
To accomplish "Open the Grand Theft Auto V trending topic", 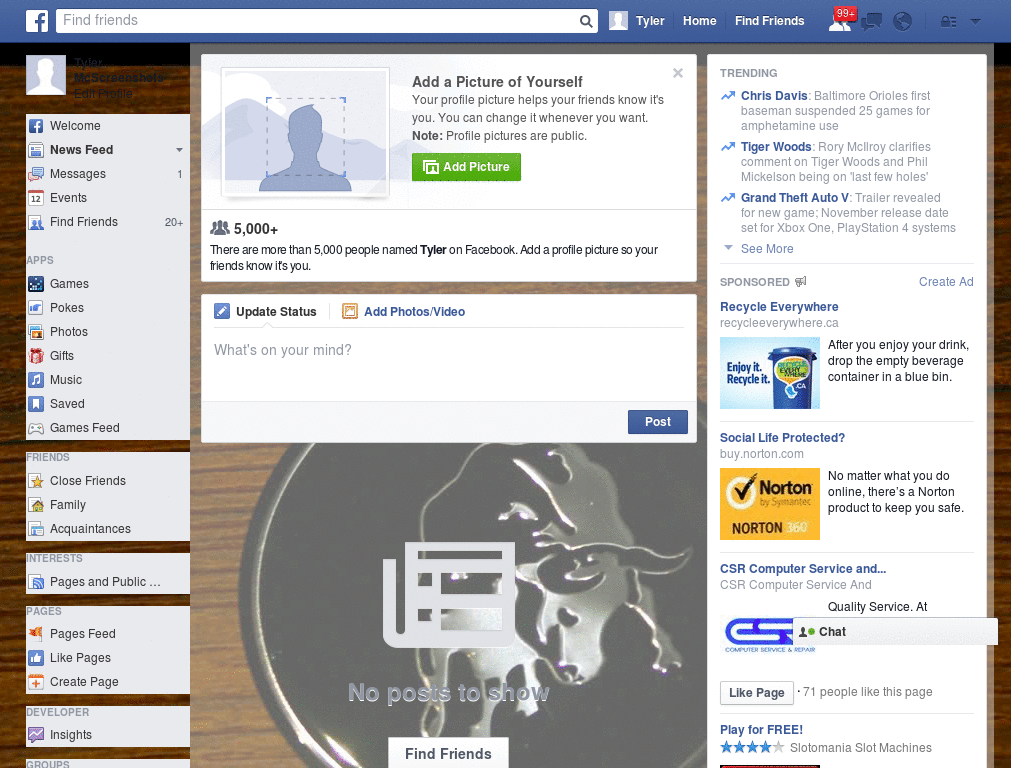I will [x=795, y=198].
